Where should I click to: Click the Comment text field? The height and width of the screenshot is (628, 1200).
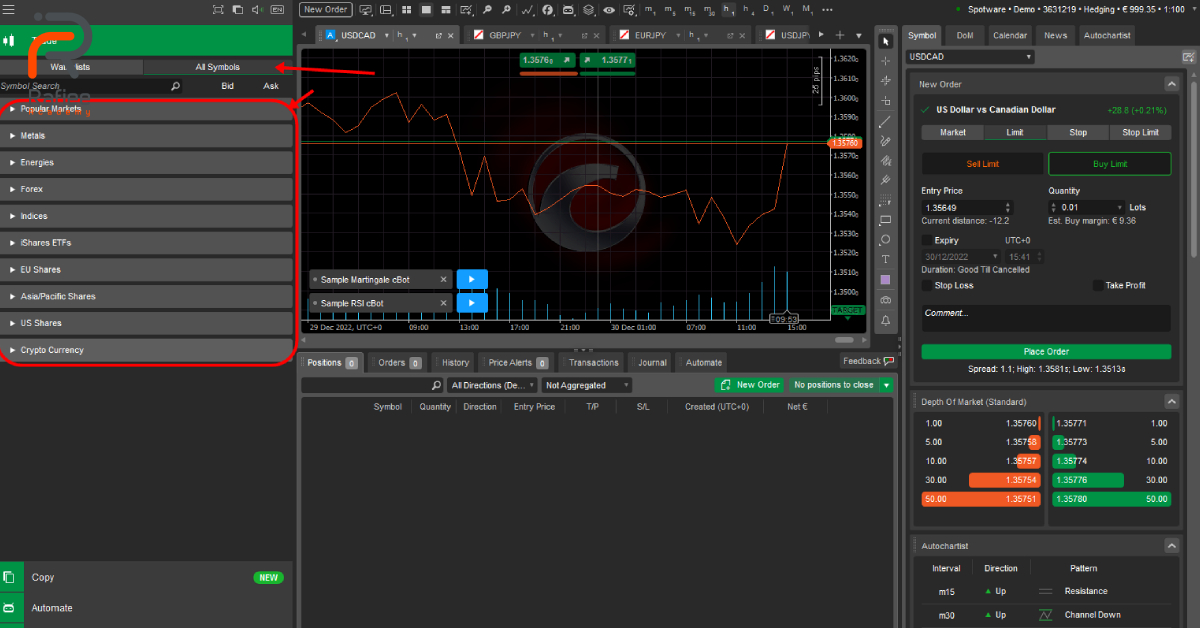click(x=1046, y=318)
